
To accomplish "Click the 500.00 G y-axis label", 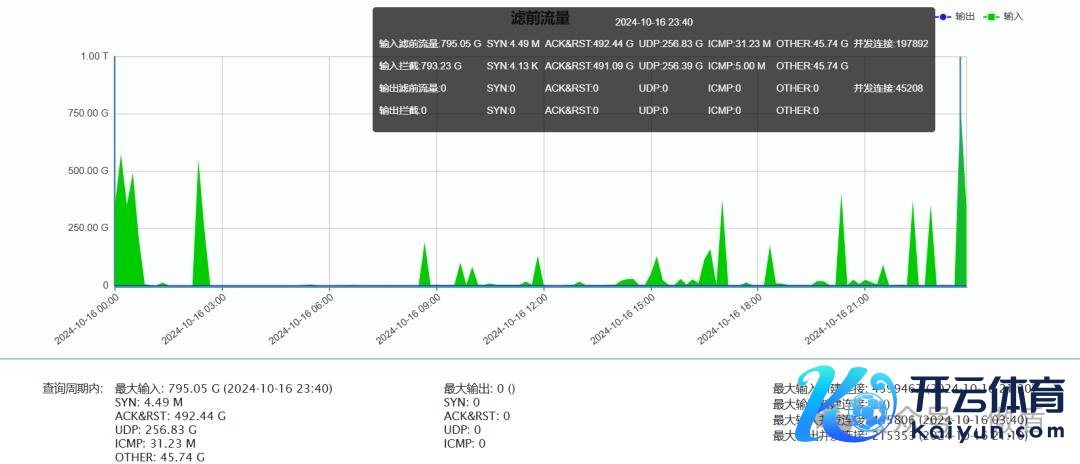I will point(88,171).
